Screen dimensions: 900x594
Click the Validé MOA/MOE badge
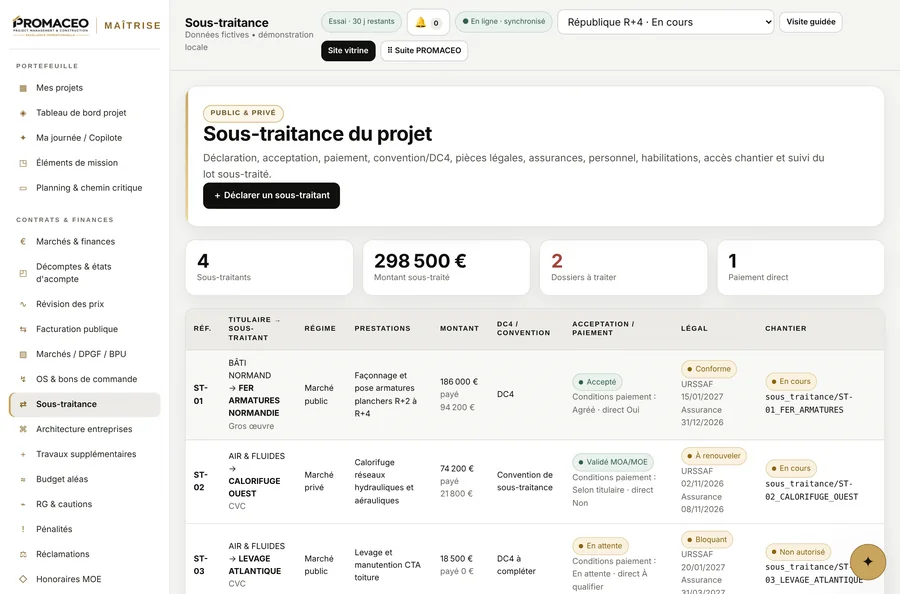613,462
